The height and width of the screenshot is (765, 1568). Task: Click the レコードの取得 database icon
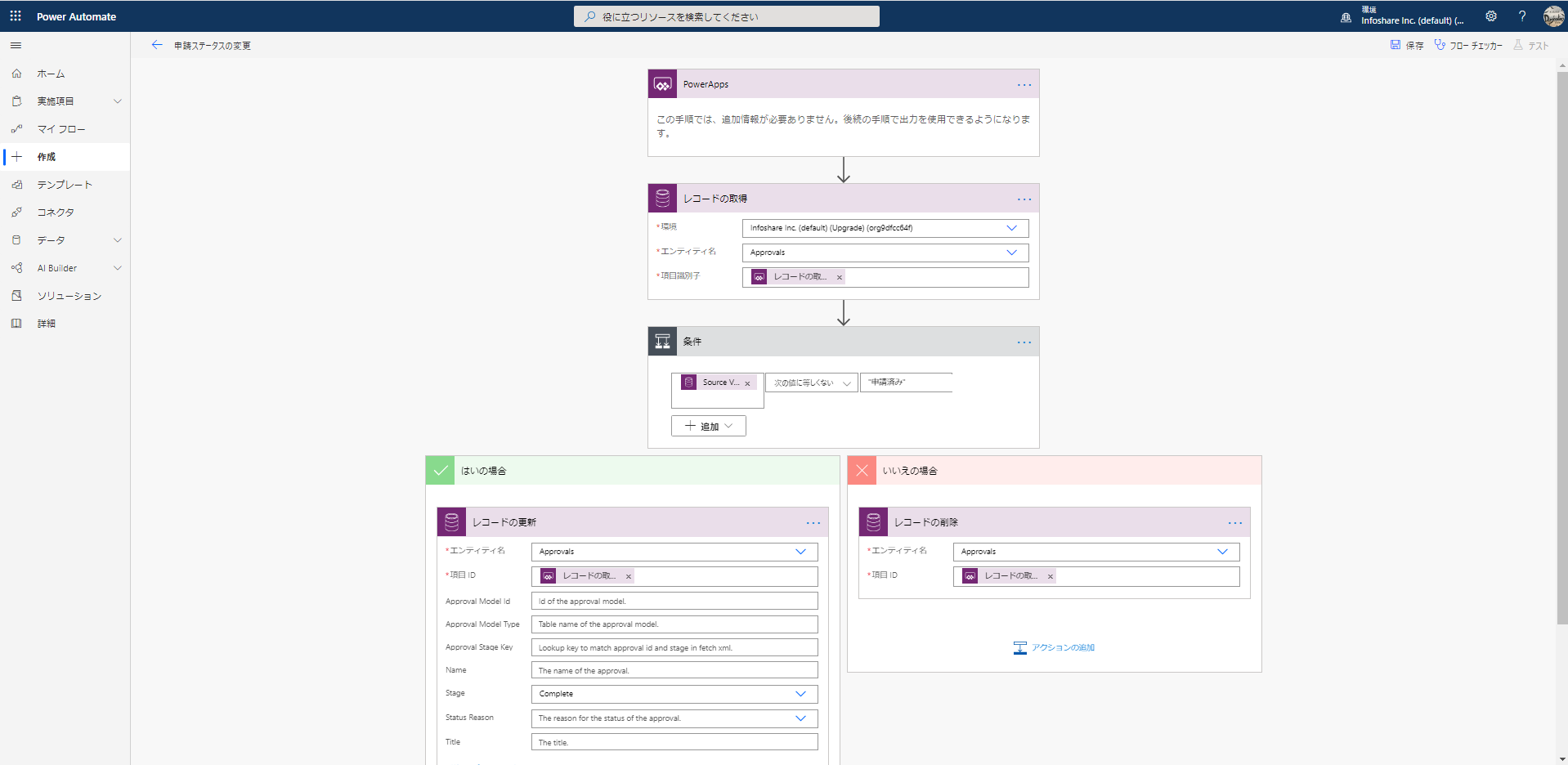[663, 199]
